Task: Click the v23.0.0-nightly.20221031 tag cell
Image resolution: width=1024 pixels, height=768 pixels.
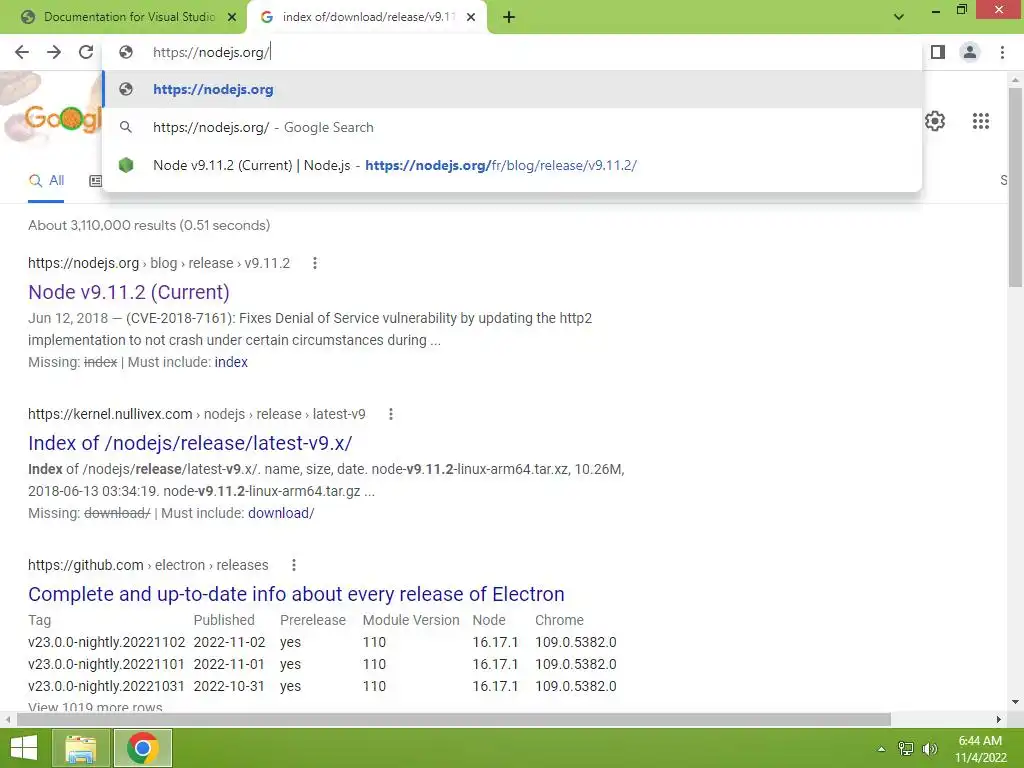Action: (x=106, y=686)
